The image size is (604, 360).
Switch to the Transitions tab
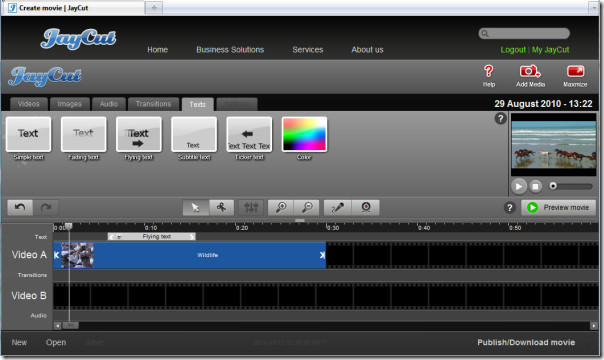tap(153, 104)
